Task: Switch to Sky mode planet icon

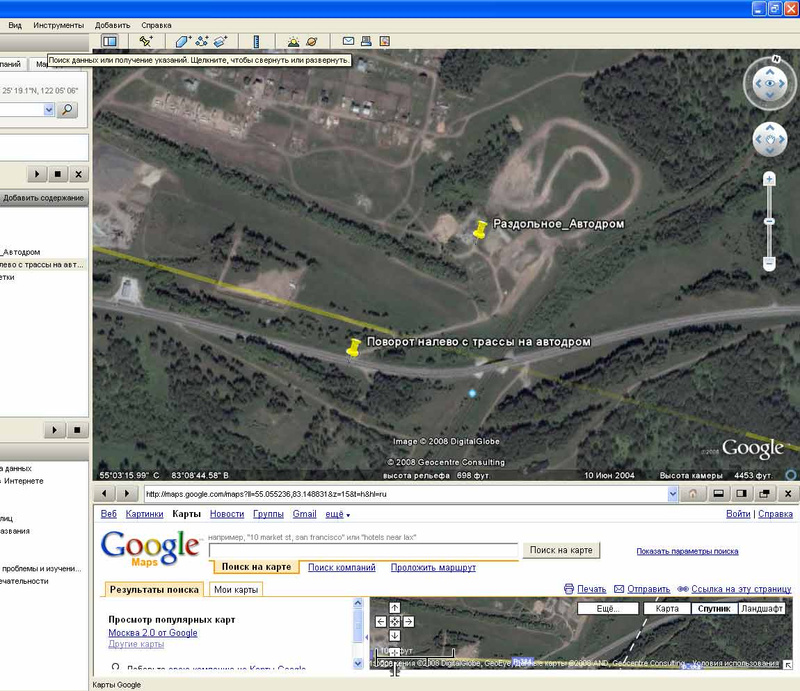Action: (x=313, y=42)
